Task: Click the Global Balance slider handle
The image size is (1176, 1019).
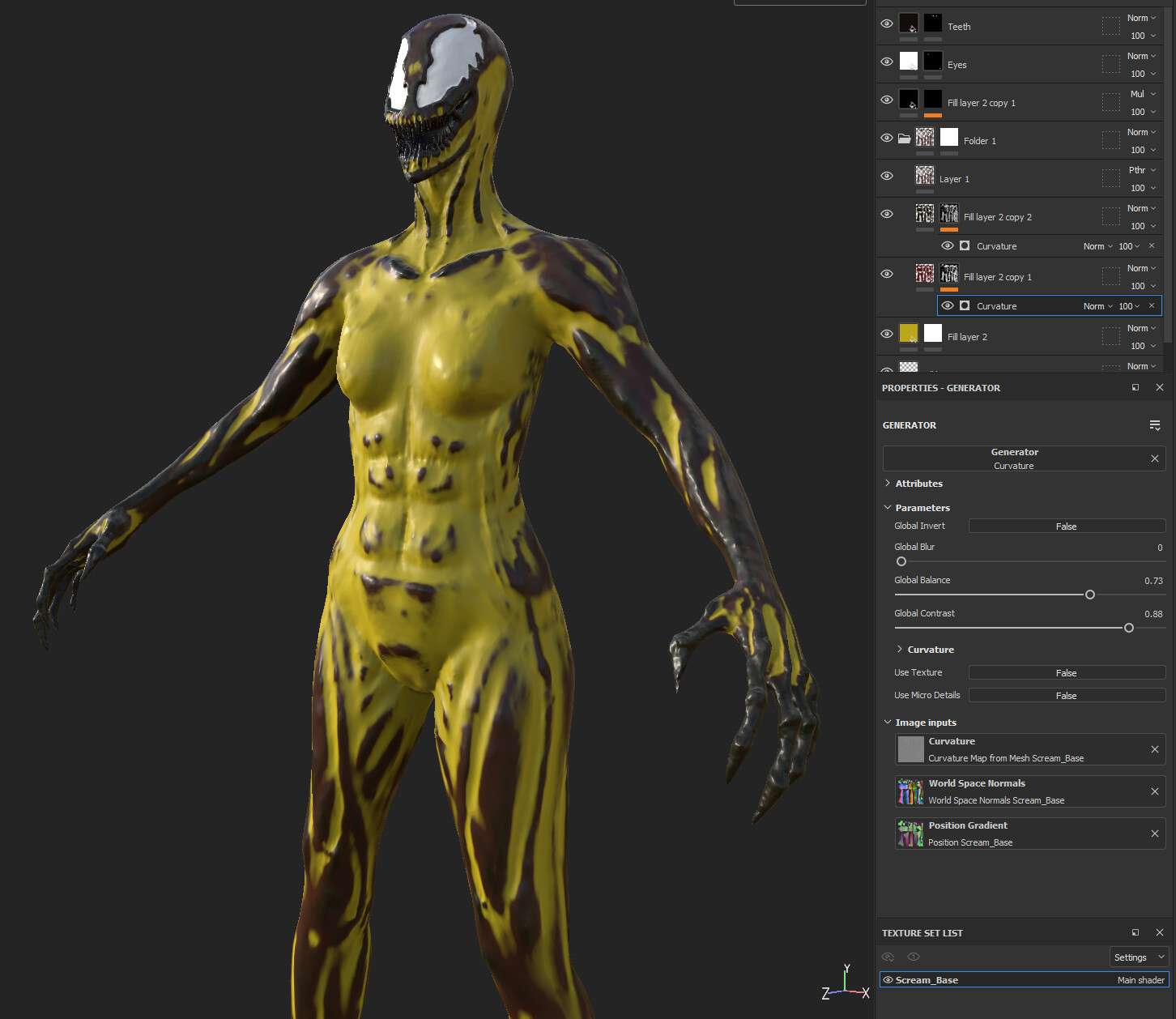Action: click(1089, 595)
